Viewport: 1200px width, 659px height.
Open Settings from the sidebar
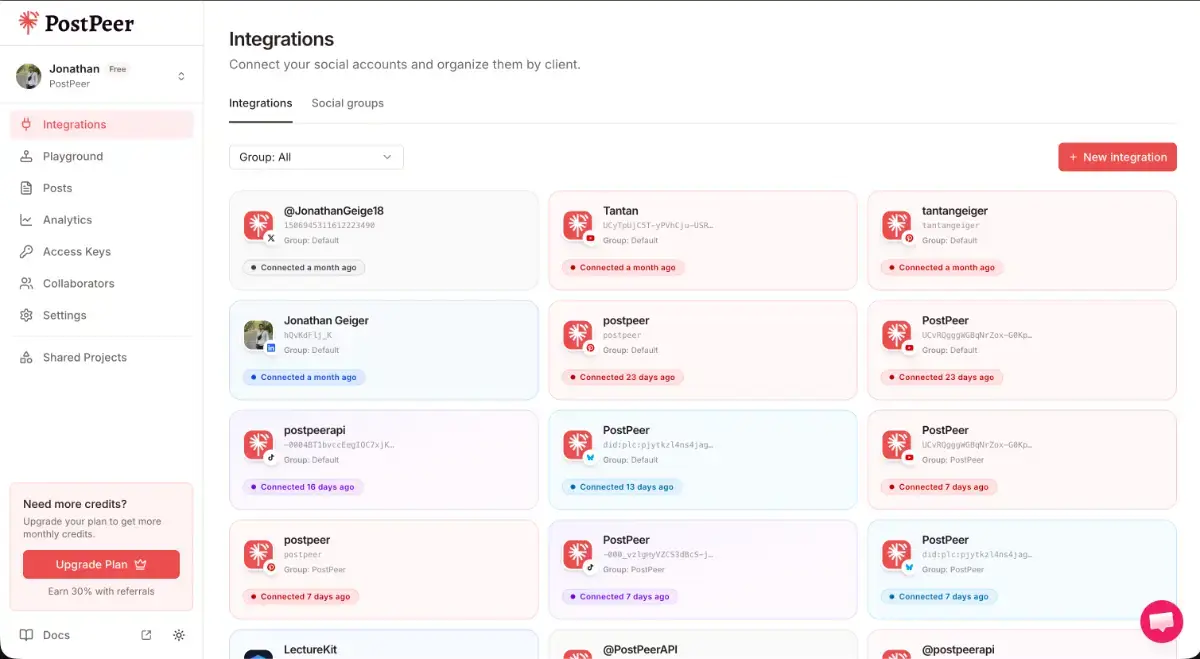click(101, 315)
